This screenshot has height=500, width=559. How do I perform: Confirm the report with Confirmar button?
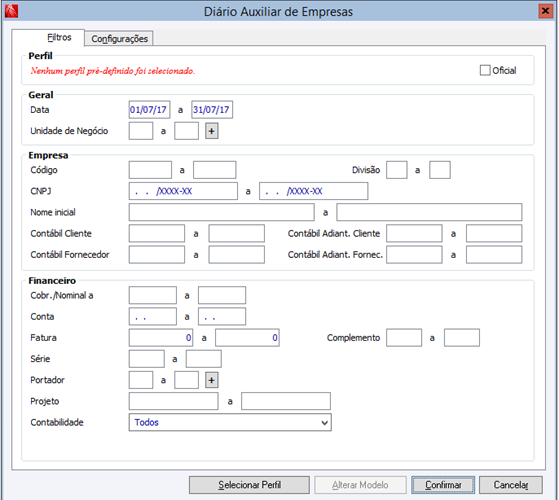click(443, 485)
